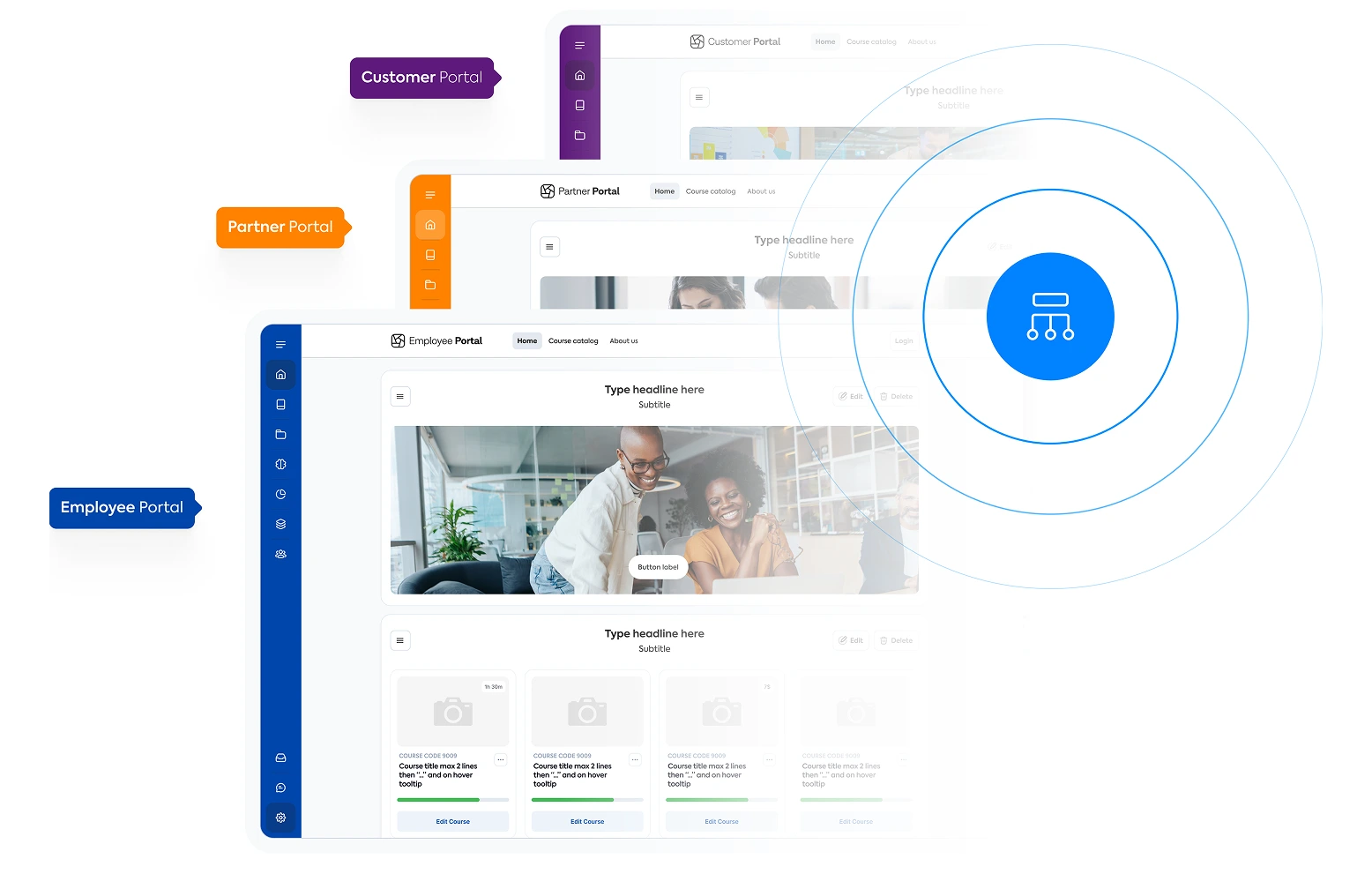Click the brain icon in the blue sidebar
Screen dimensions: 1372x889
pos(280,464)
